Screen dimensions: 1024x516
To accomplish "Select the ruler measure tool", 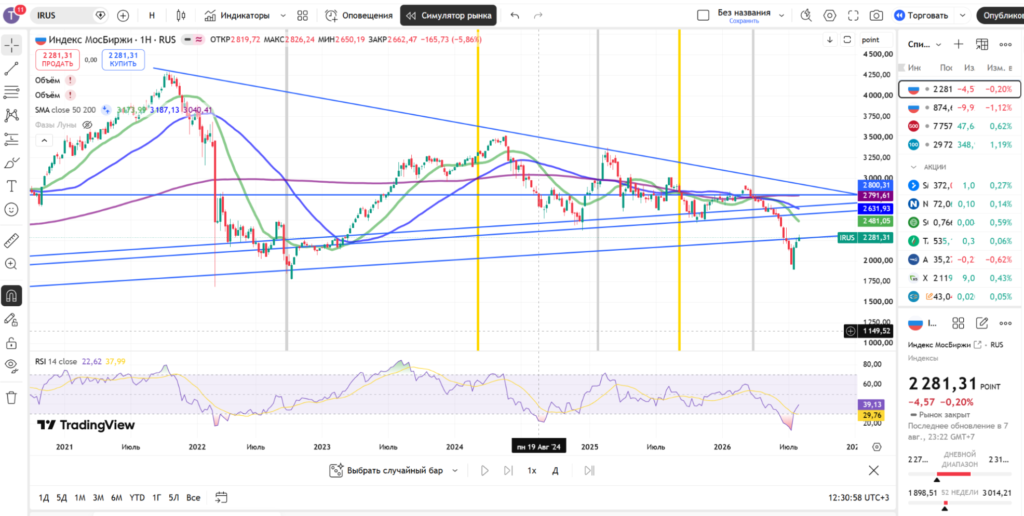I will (x=12, y=240).
